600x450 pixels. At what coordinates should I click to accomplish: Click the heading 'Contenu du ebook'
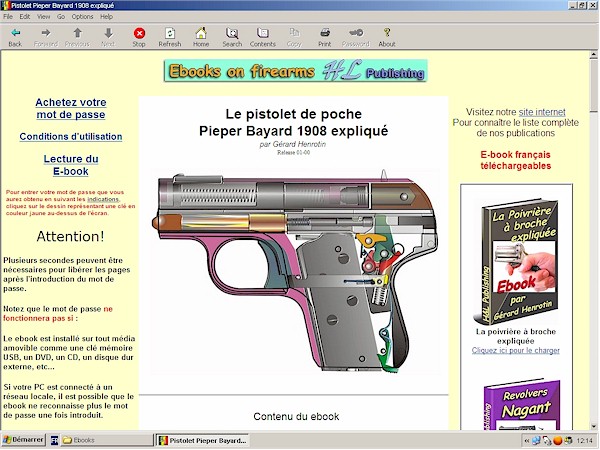click(x=296, y=416)
